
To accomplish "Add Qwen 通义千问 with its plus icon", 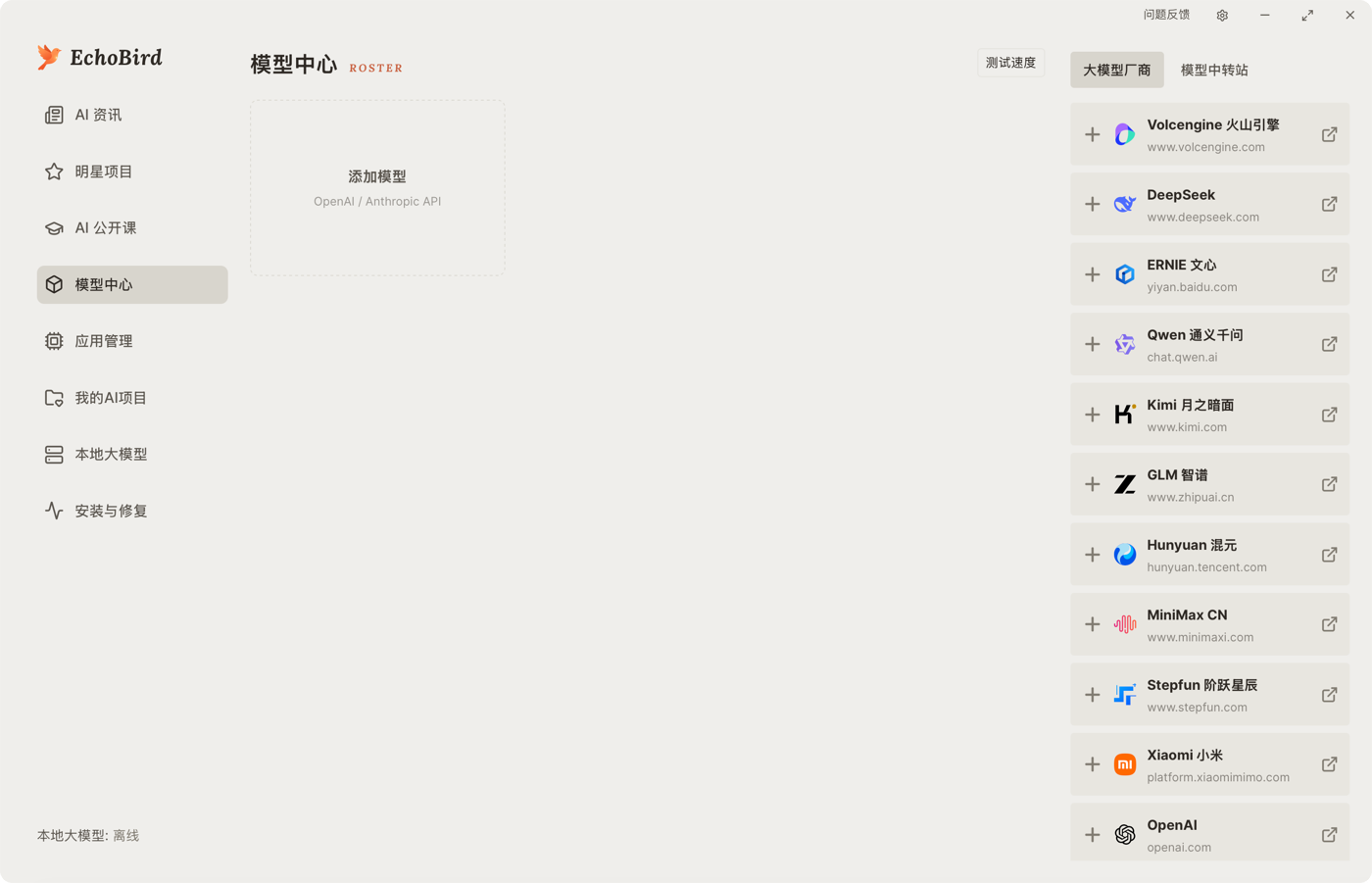I will pos(1093,345).
